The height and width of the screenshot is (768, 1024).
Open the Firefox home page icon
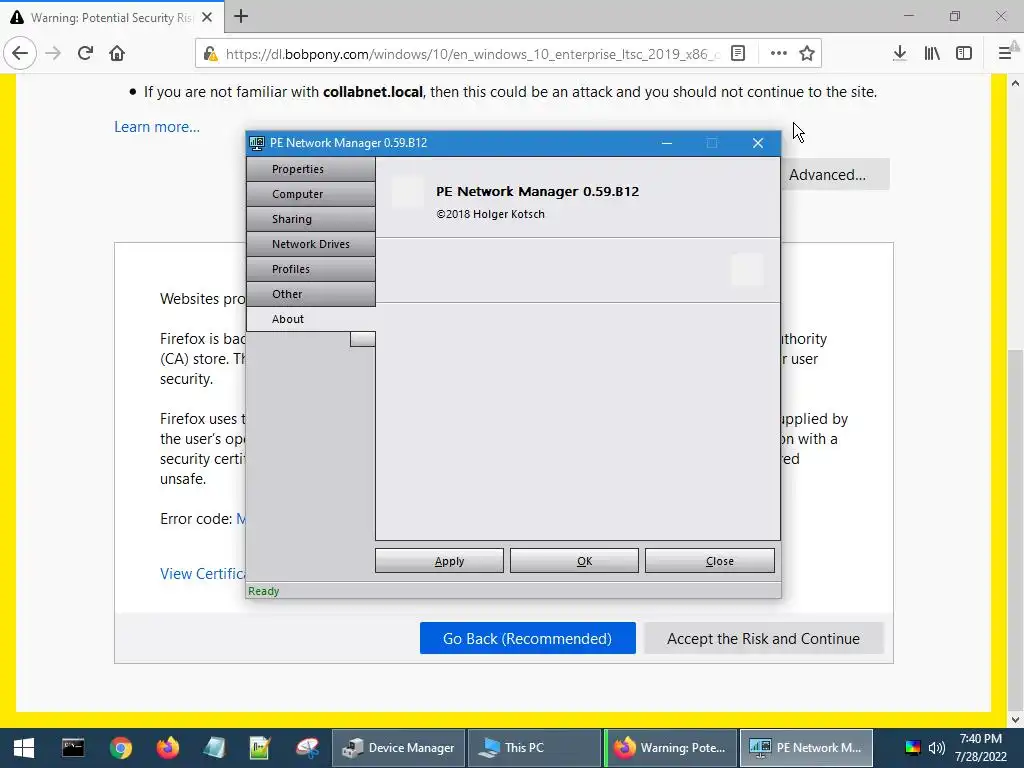point(117,54)
